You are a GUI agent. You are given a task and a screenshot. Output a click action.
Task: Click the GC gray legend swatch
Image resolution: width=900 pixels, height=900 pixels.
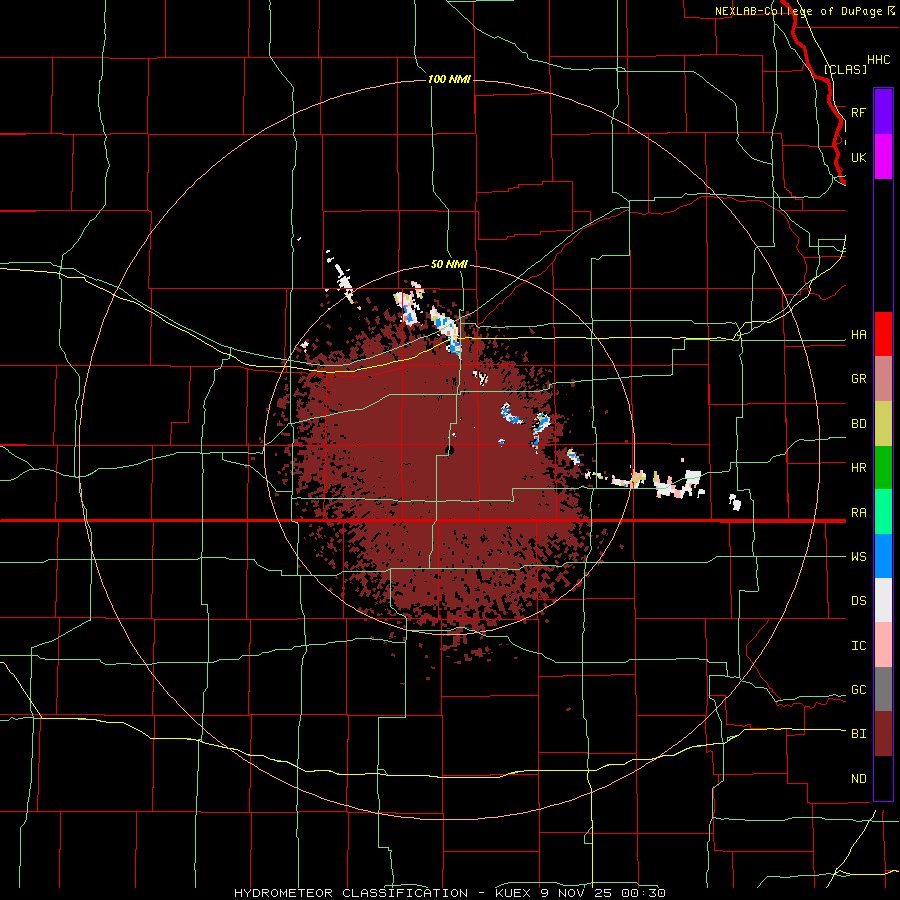pos(883,689)
